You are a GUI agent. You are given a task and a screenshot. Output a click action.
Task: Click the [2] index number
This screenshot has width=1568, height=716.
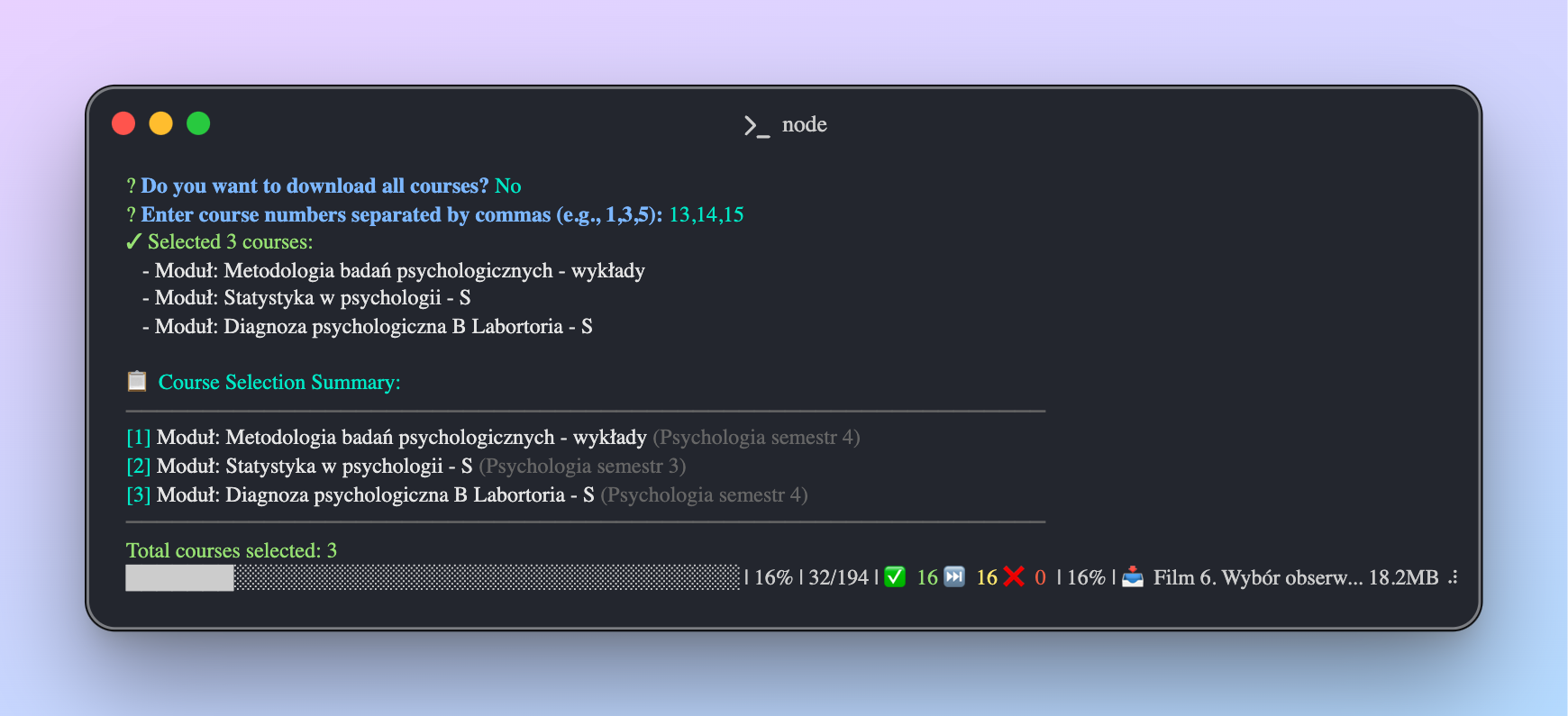[139, 466]
